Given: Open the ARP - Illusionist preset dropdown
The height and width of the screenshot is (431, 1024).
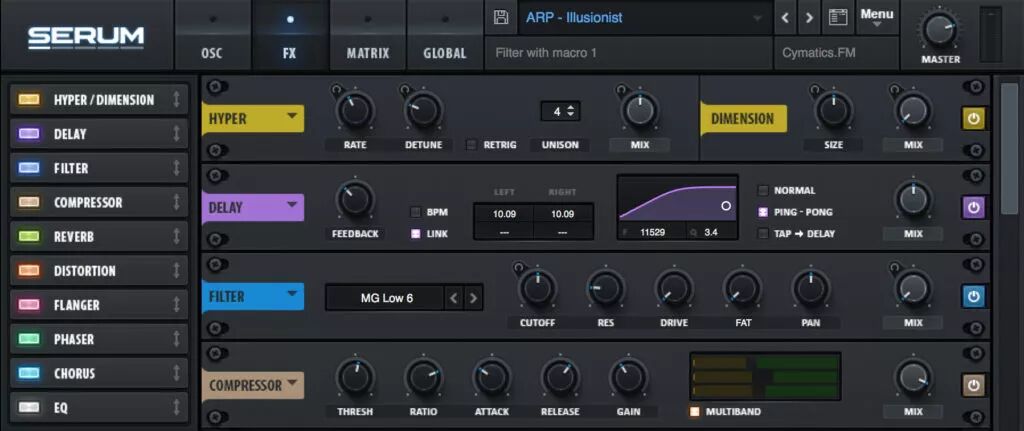Looking at the screenshot, I should 645,18.
